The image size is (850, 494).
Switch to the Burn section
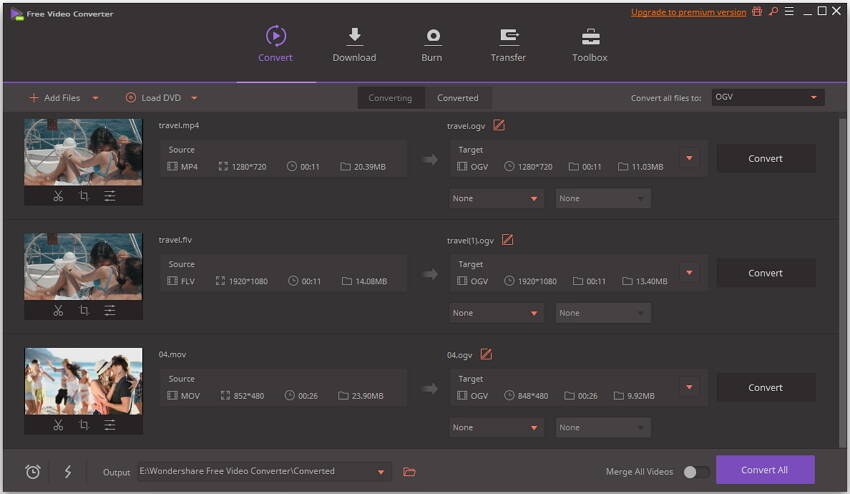[x=432, y=44]
